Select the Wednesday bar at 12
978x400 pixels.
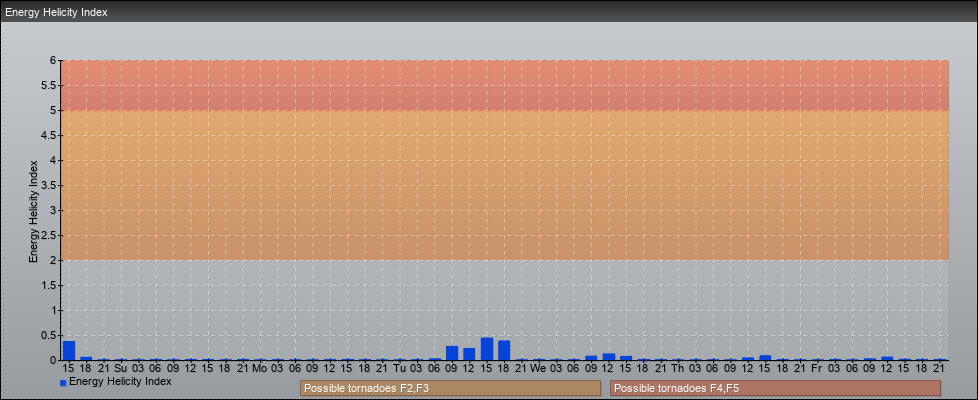pyautogui.click(x=609, y=357)
